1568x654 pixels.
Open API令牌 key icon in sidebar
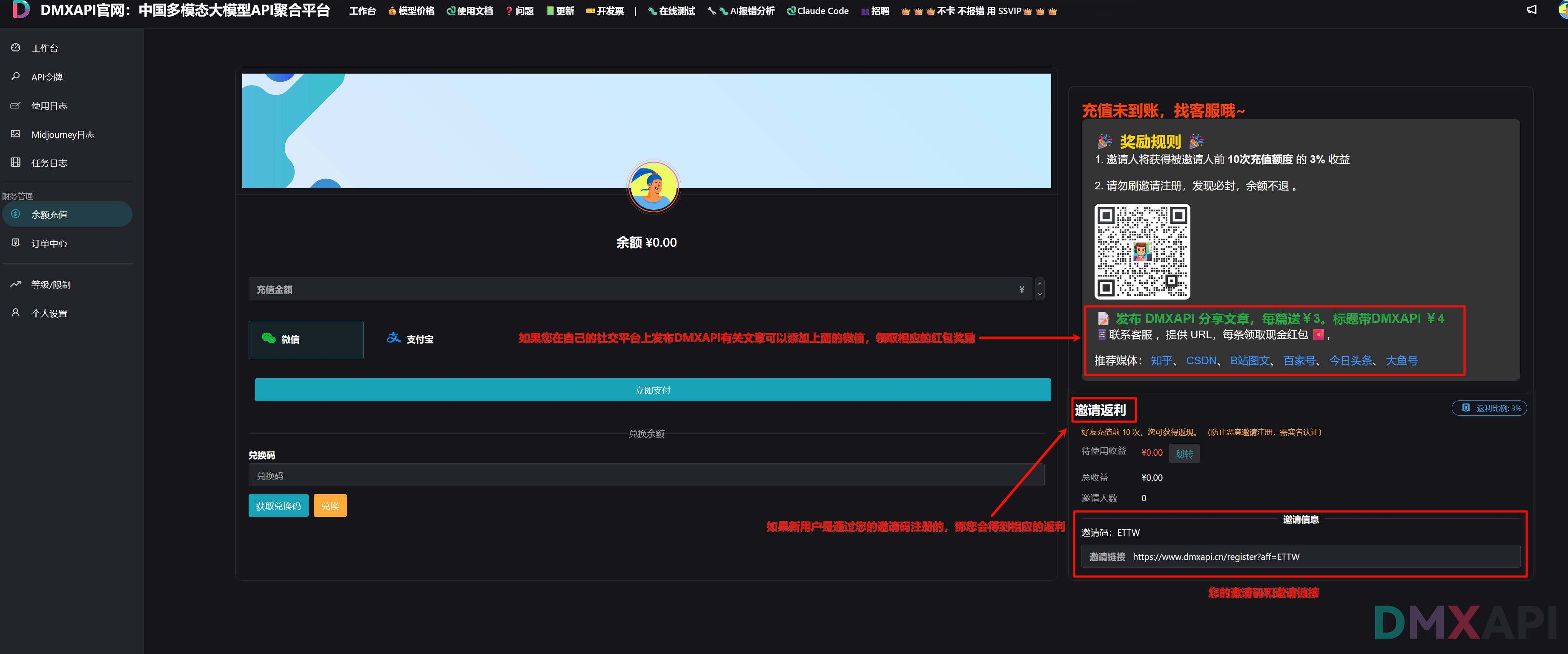(x=16, y=77)
